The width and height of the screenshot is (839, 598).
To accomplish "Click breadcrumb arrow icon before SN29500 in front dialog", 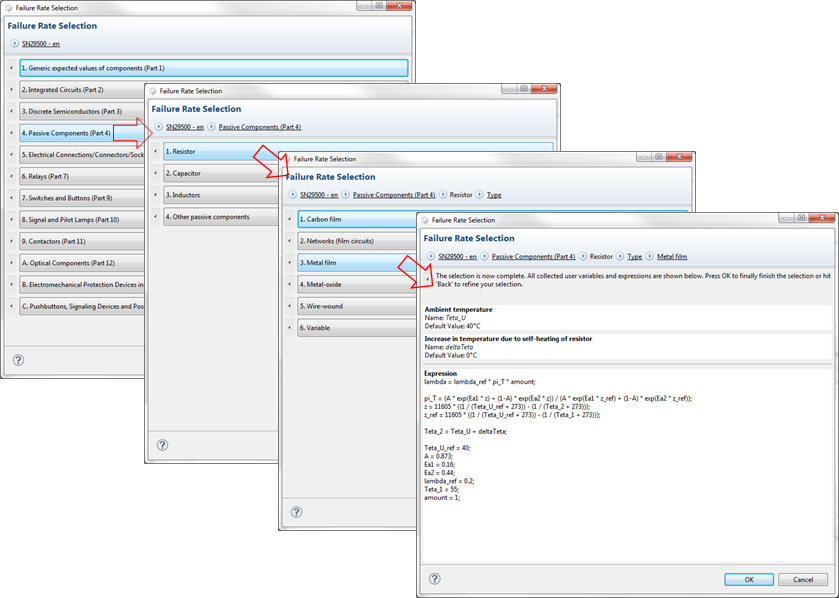I will pyautogui.click(x=431, y=256).
